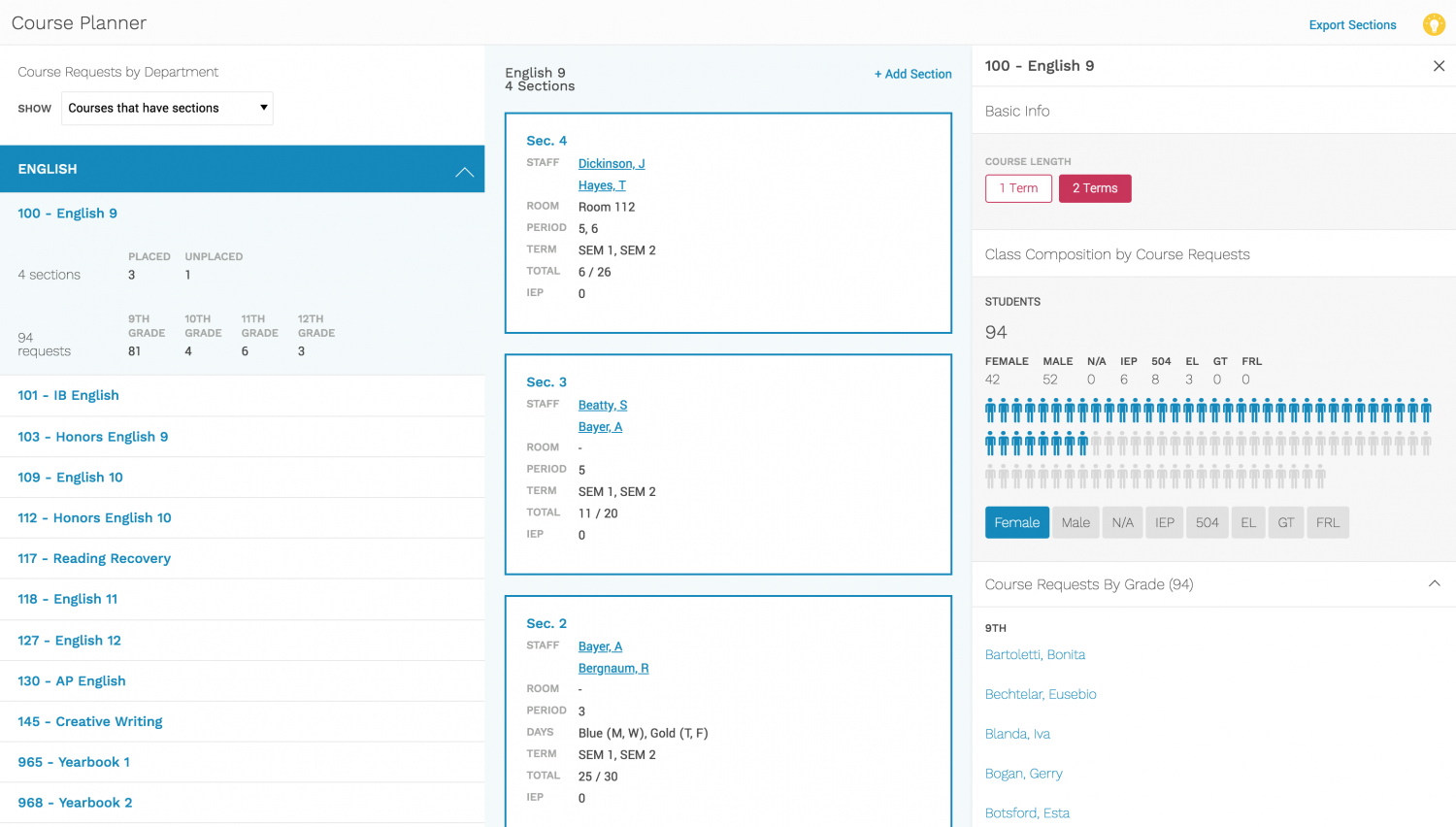The image size is (1456, 827).
Task: Select course 101 - IB English
Action: (68, 395)
